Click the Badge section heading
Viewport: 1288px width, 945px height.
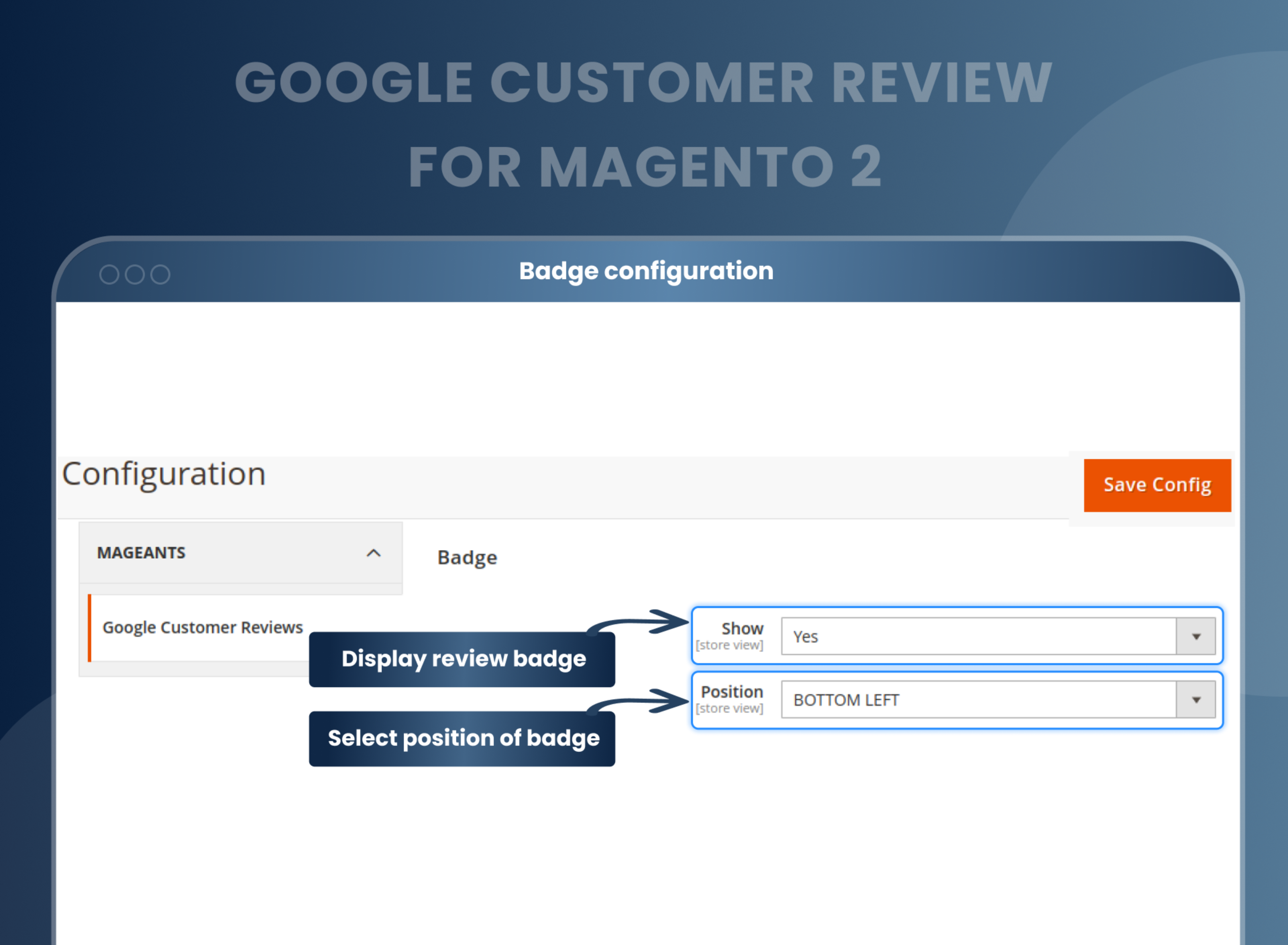467,558
